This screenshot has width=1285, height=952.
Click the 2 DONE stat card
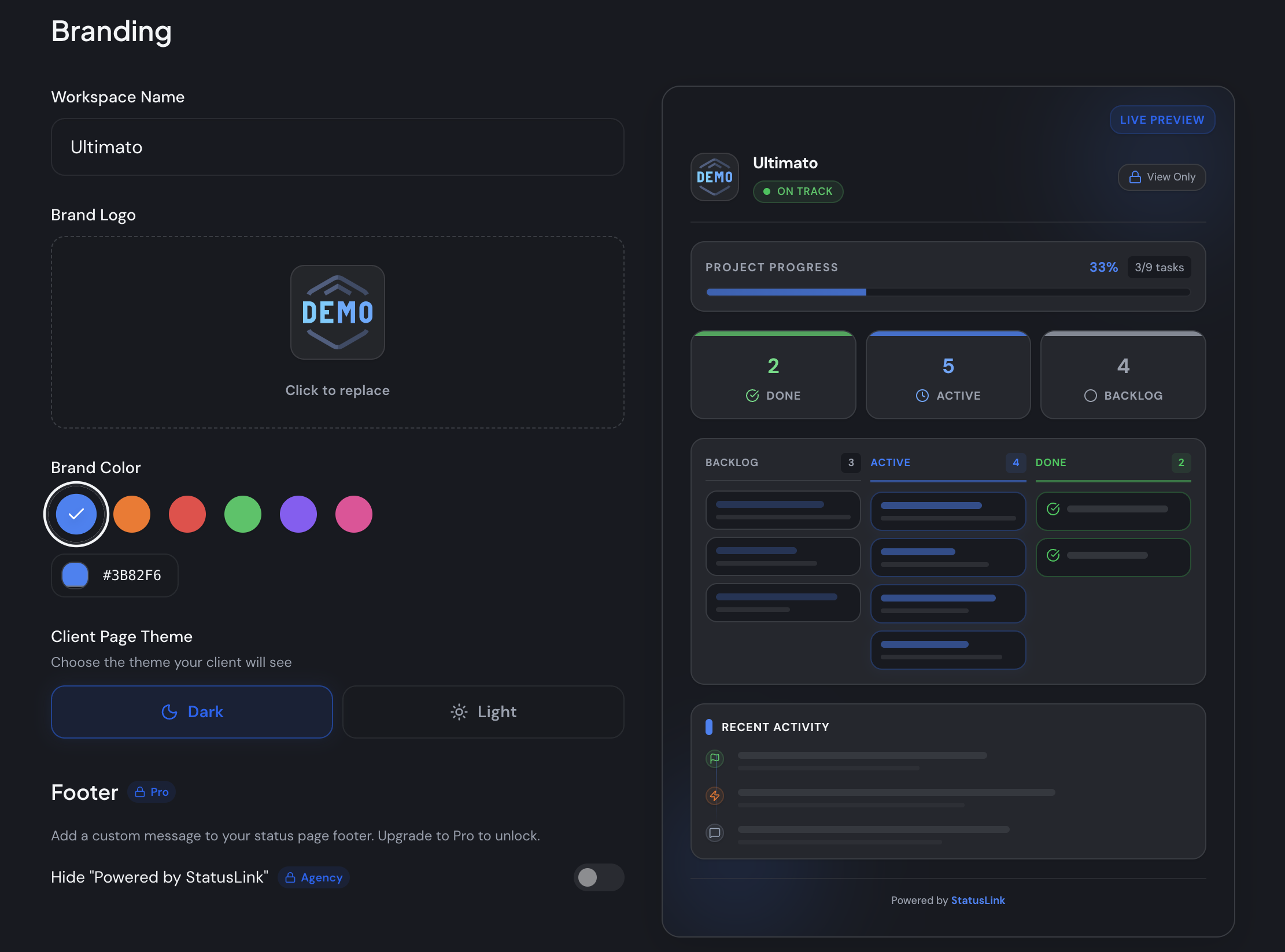[773, 375]
